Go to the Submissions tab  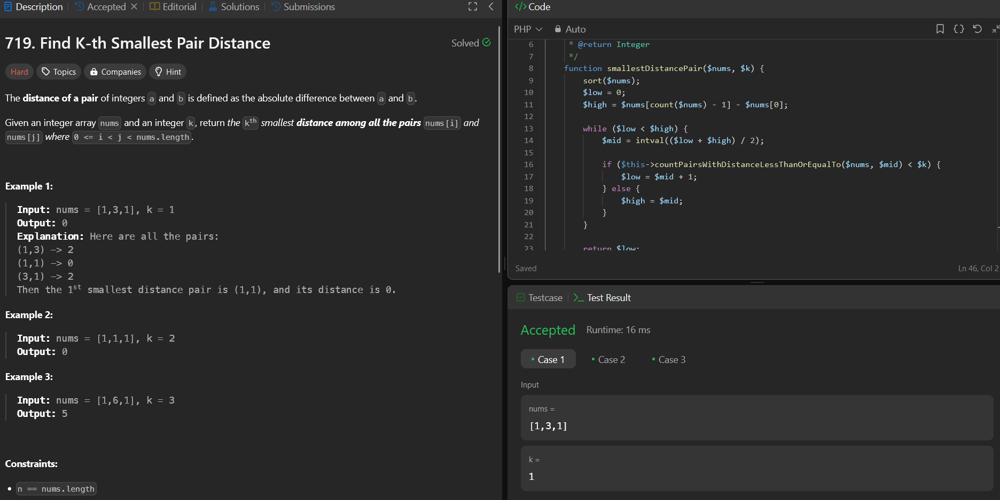(303, 7)
